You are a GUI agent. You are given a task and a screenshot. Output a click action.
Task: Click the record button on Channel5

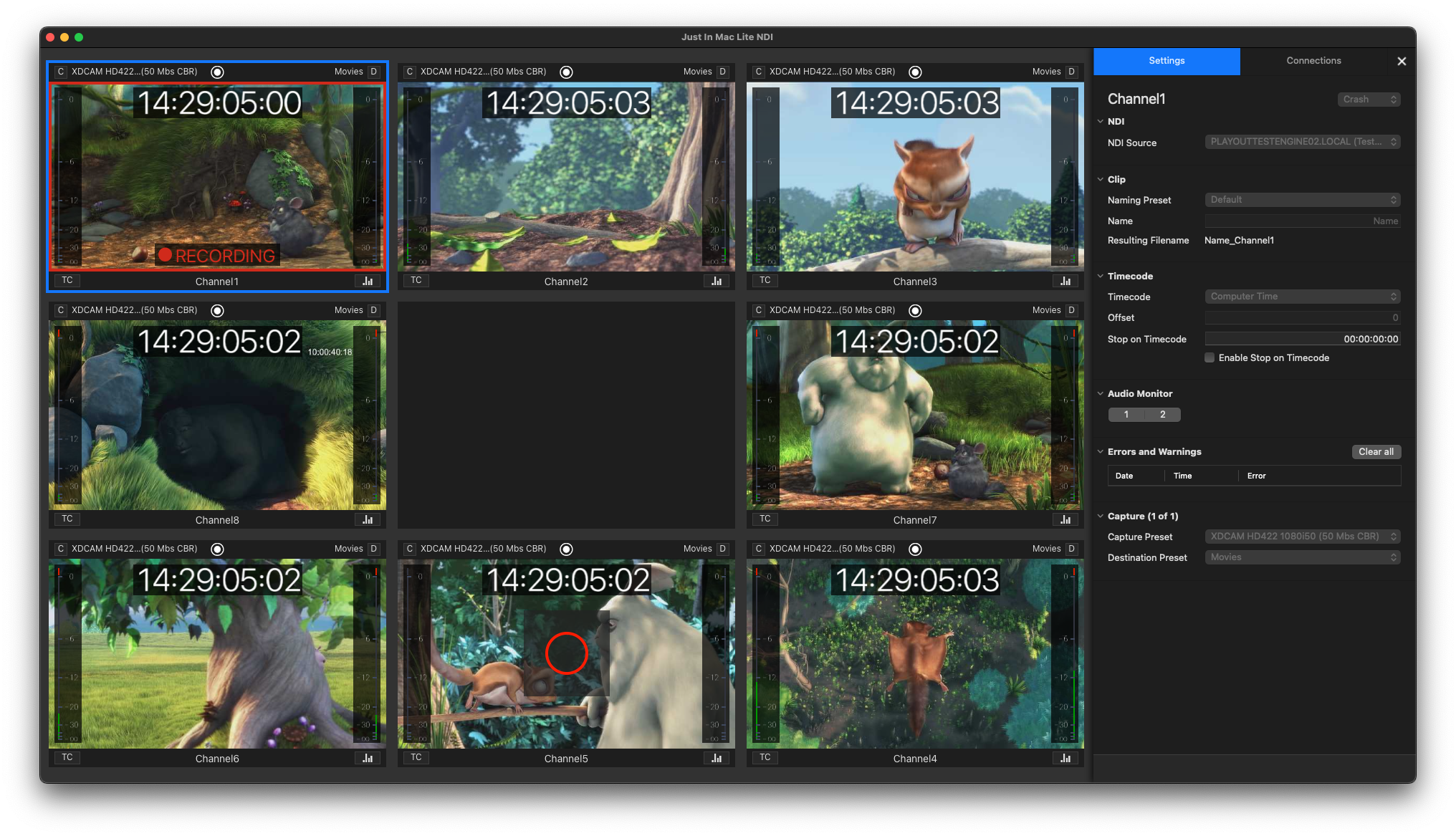click(566, 549)
